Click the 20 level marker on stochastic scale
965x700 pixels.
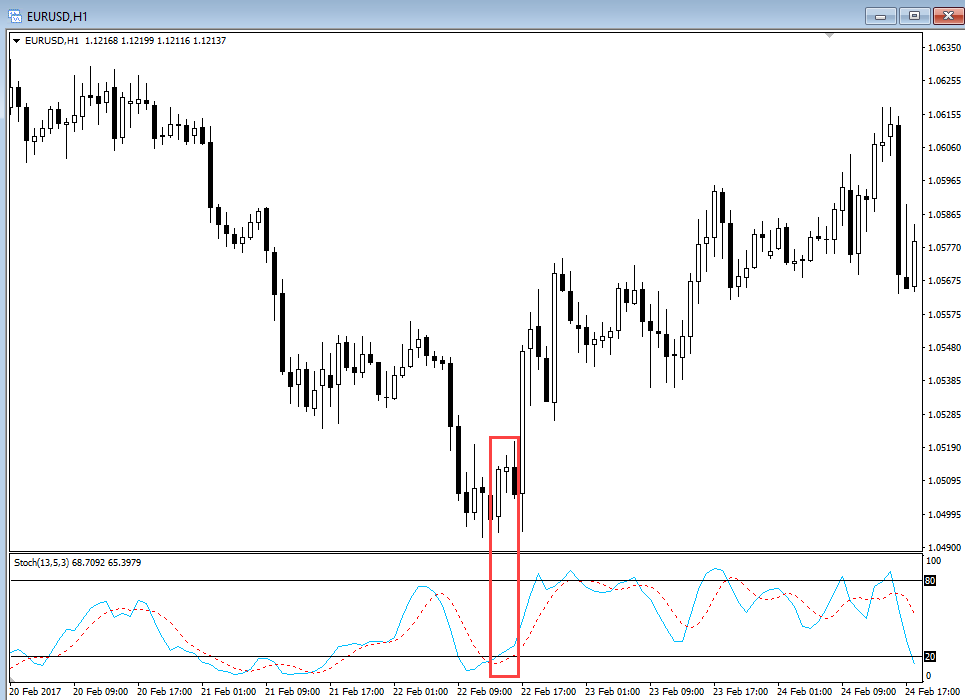929,657
